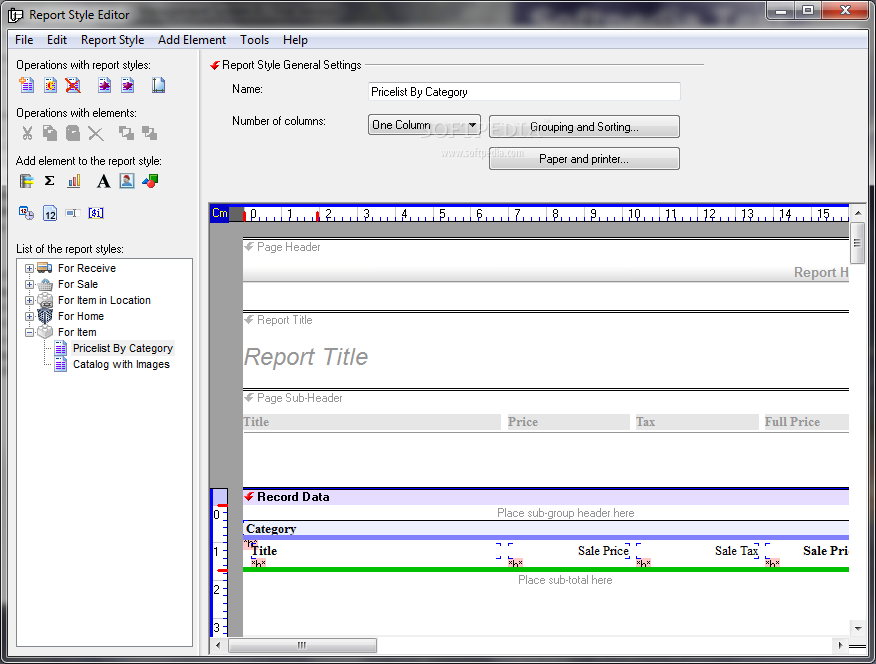Viewport: 876px width, 664px height.
Task: Select the Price column header label
Action: [x=568, y=422]
